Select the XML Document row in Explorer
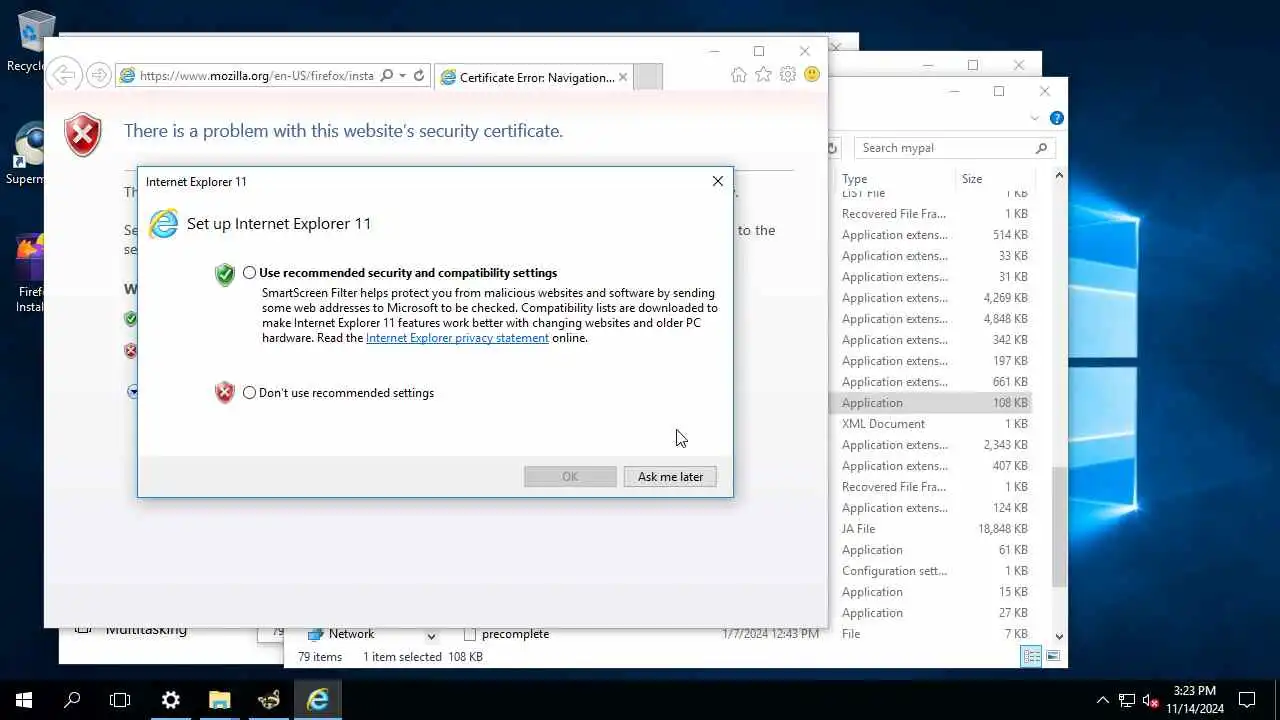 point(930,424)
